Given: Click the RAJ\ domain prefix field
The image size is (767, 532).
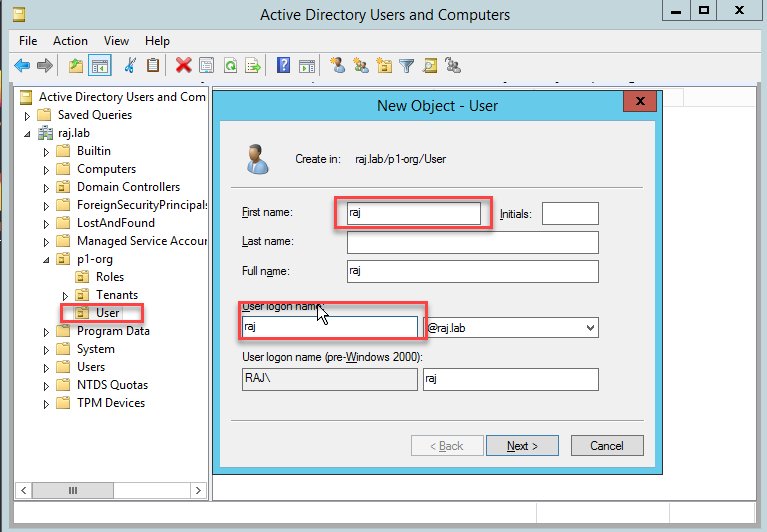Looking at the screenshot, I should click(330, 379).
